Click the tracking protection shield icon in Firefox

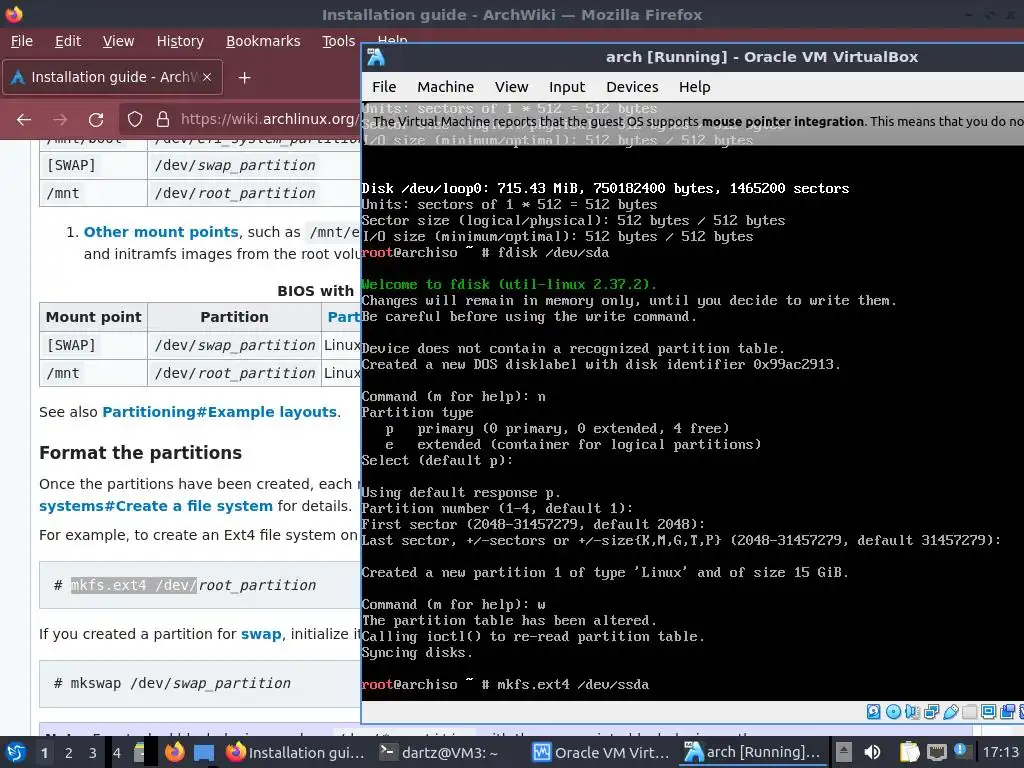[135, 119]
